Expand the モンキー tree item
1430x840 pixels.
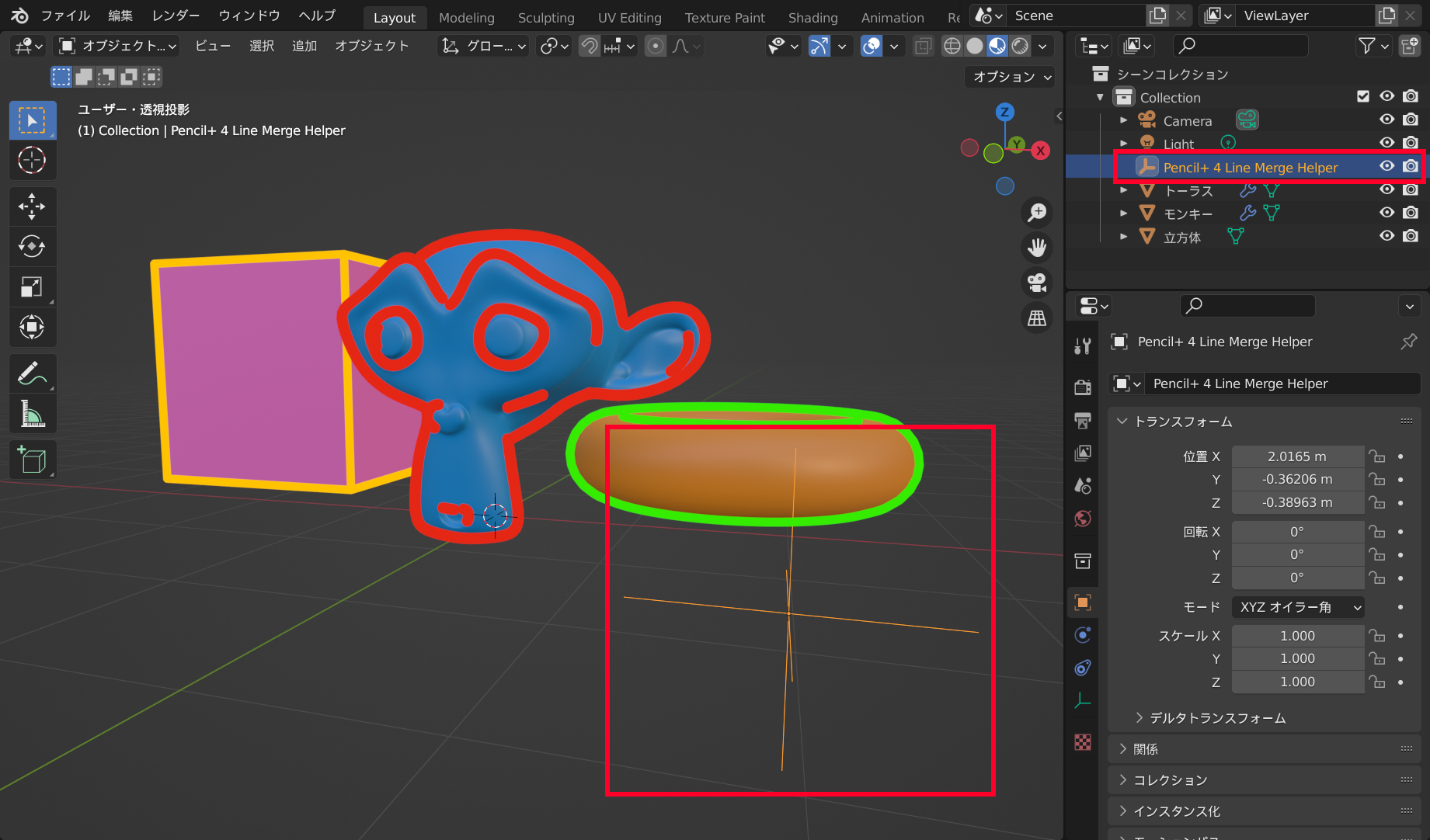(x=1123, y=213)
